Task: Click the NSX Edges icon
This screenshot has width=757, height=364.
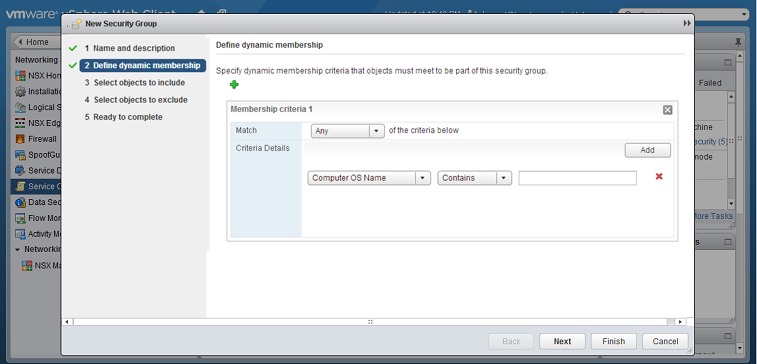Action: click(x=20, y=123)
